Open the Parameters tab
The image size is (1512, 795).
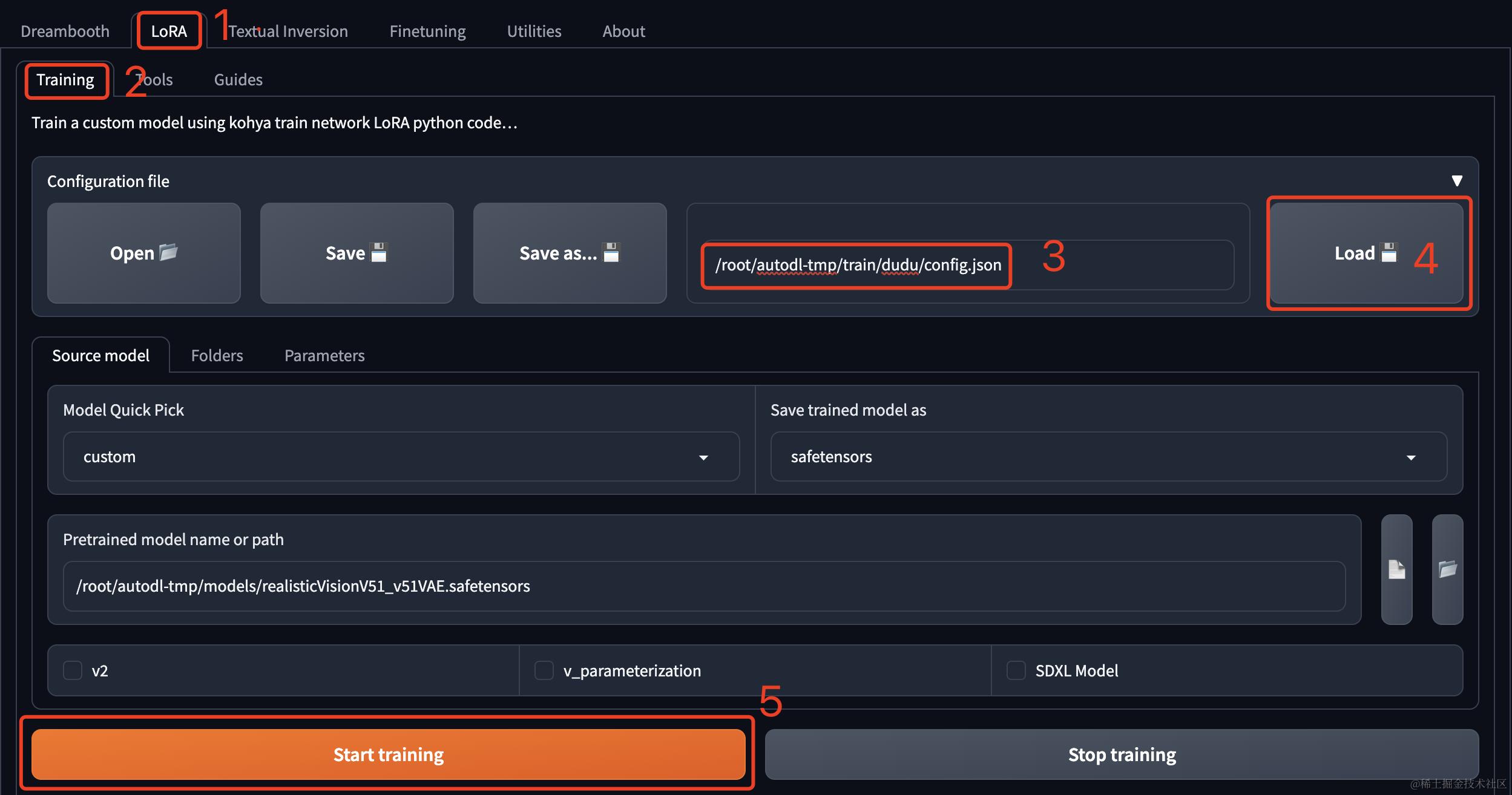[324, 355]
